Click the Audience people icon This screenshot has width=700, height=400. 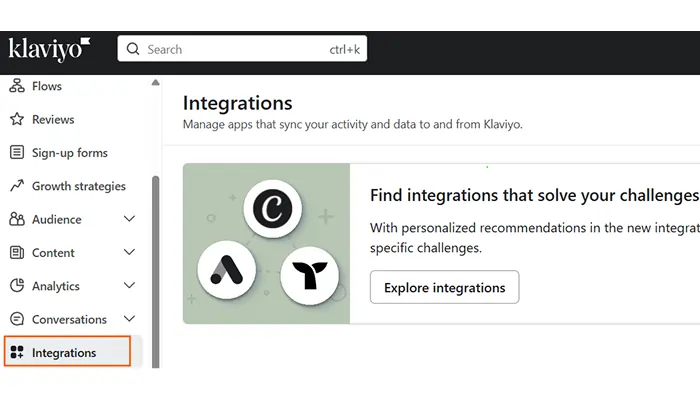click(x=16, y=219)
